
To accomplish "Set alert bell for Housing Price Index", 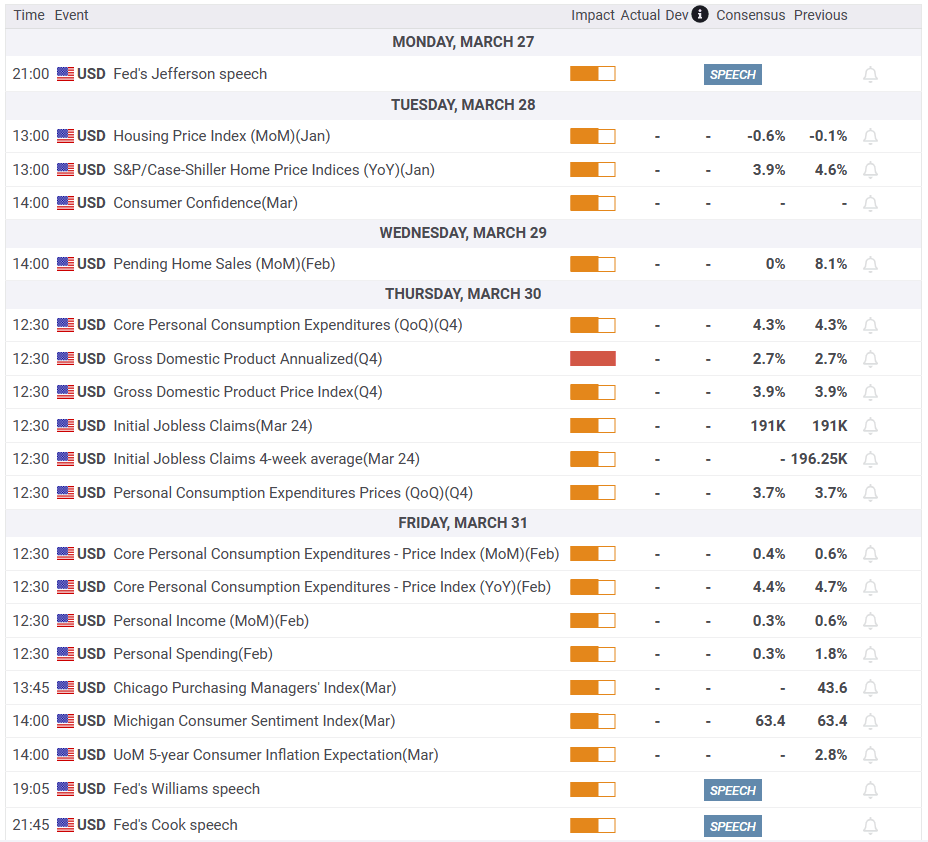I will [870, 136].
